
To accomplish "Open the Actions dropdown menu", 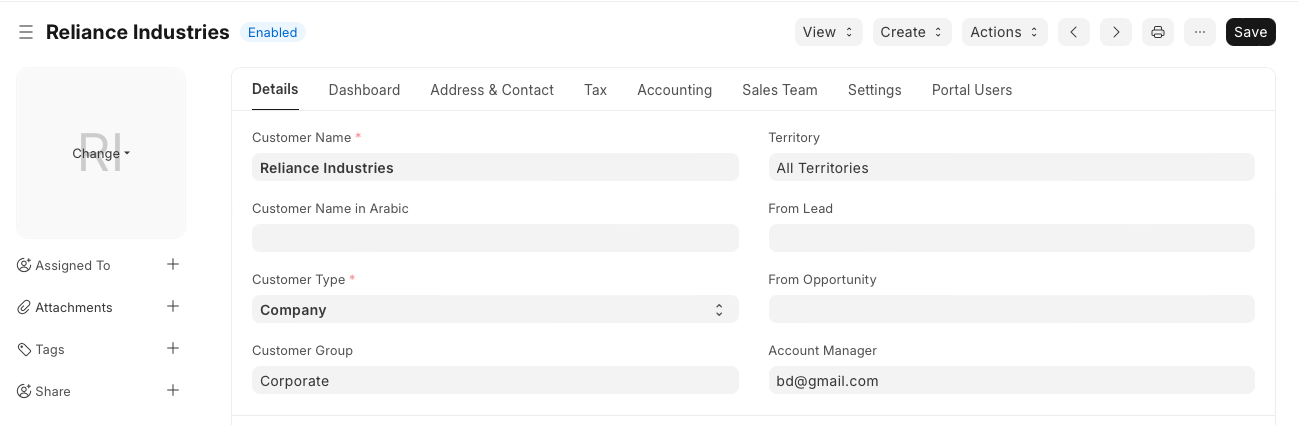I will 1004,32.
